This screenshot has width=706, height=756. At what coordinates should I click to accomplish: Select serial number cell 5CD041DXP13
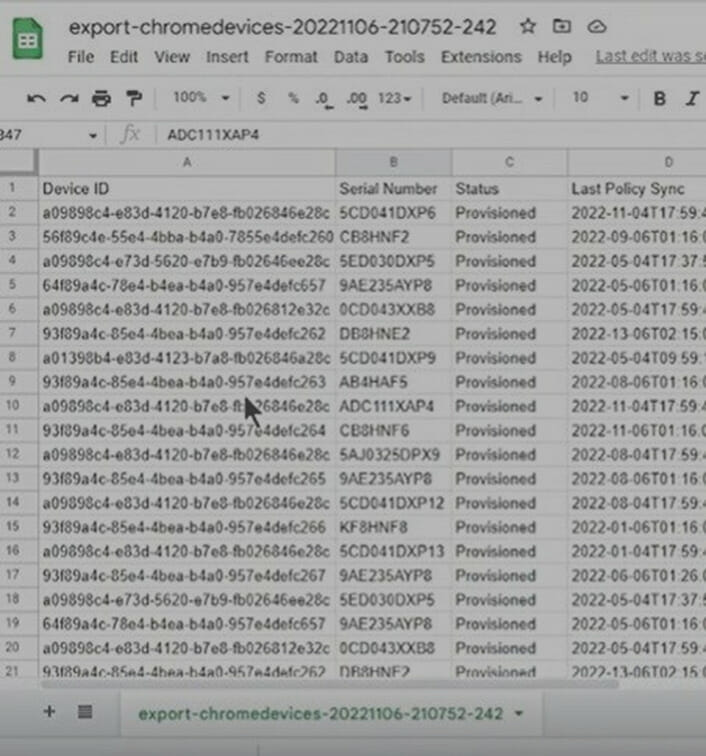[x=394, y=551]
